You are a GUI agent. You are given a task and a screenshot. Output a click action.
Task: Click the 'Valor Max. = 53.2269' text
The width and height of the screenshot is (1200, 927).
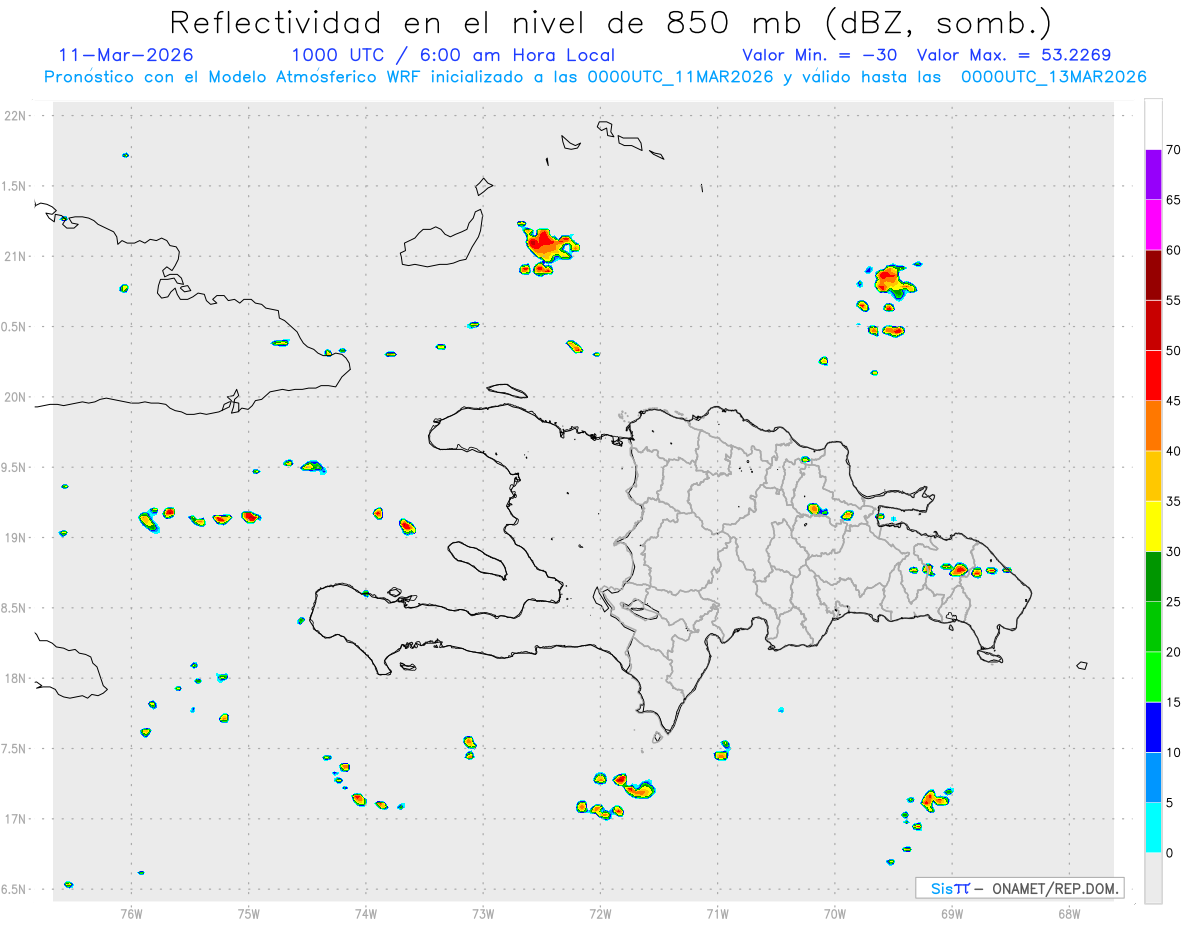tap(1014, 55)
